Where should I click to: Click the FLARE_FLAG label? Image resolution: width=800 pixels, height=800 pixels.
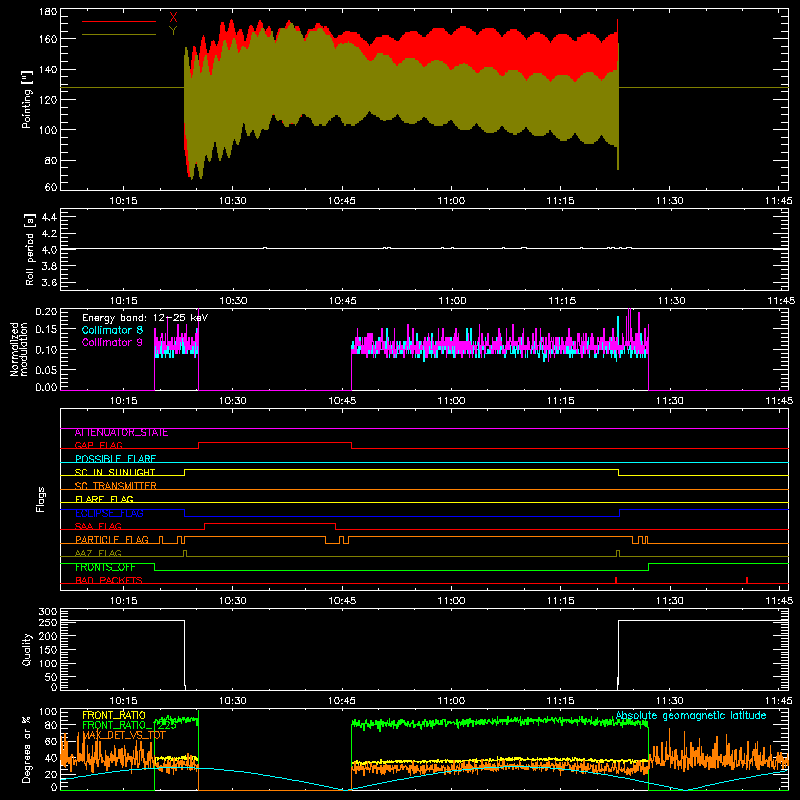pos(104,499)
